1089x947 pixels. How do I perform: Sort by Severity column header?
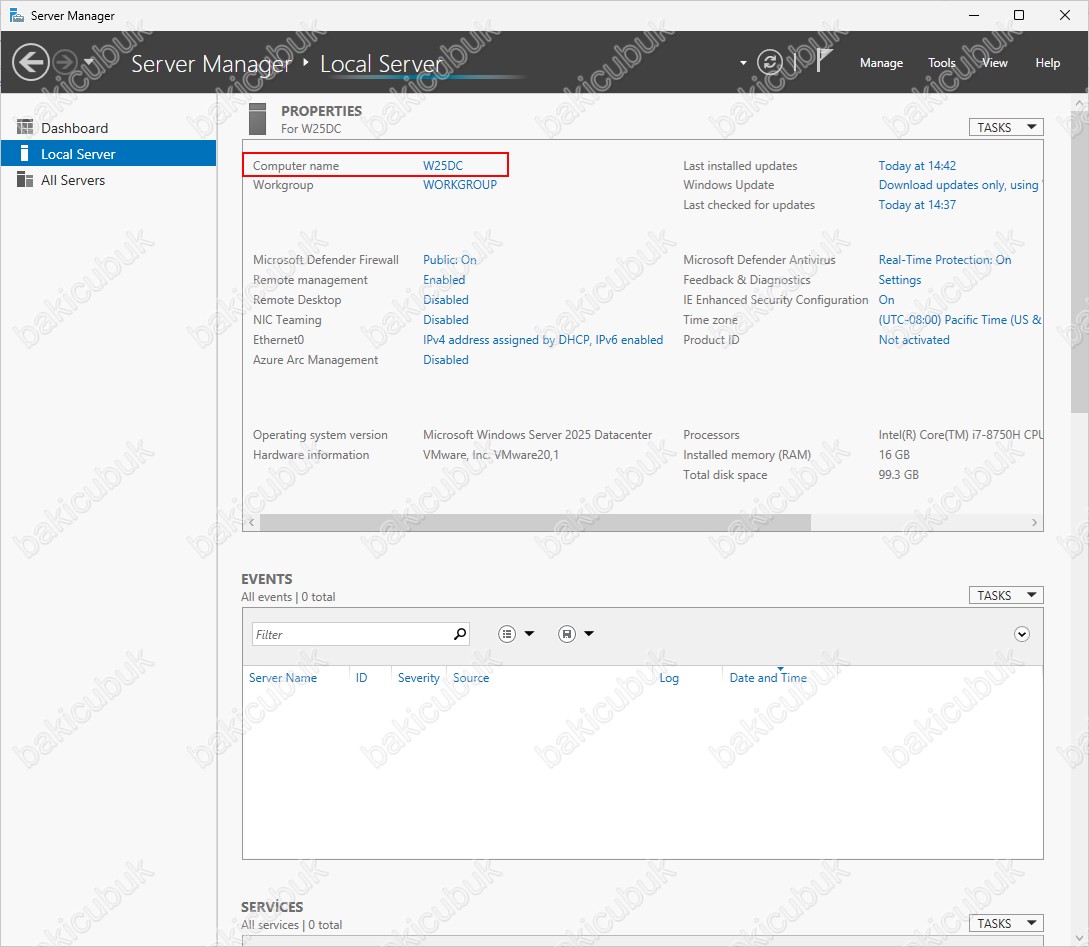pos(418,678)
